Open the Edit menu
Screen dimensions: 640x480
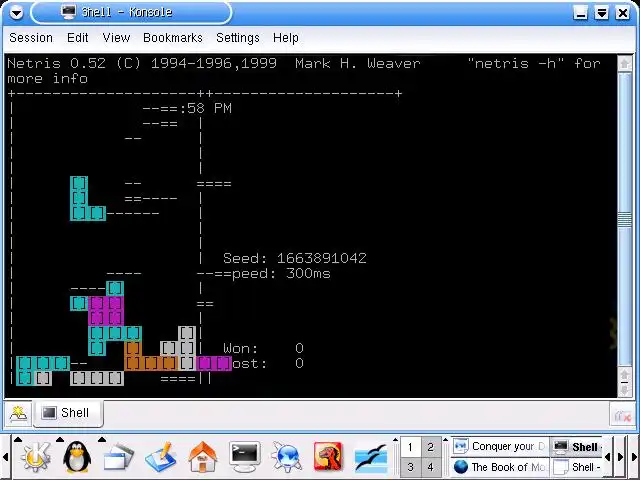click(x=78, y=38)
